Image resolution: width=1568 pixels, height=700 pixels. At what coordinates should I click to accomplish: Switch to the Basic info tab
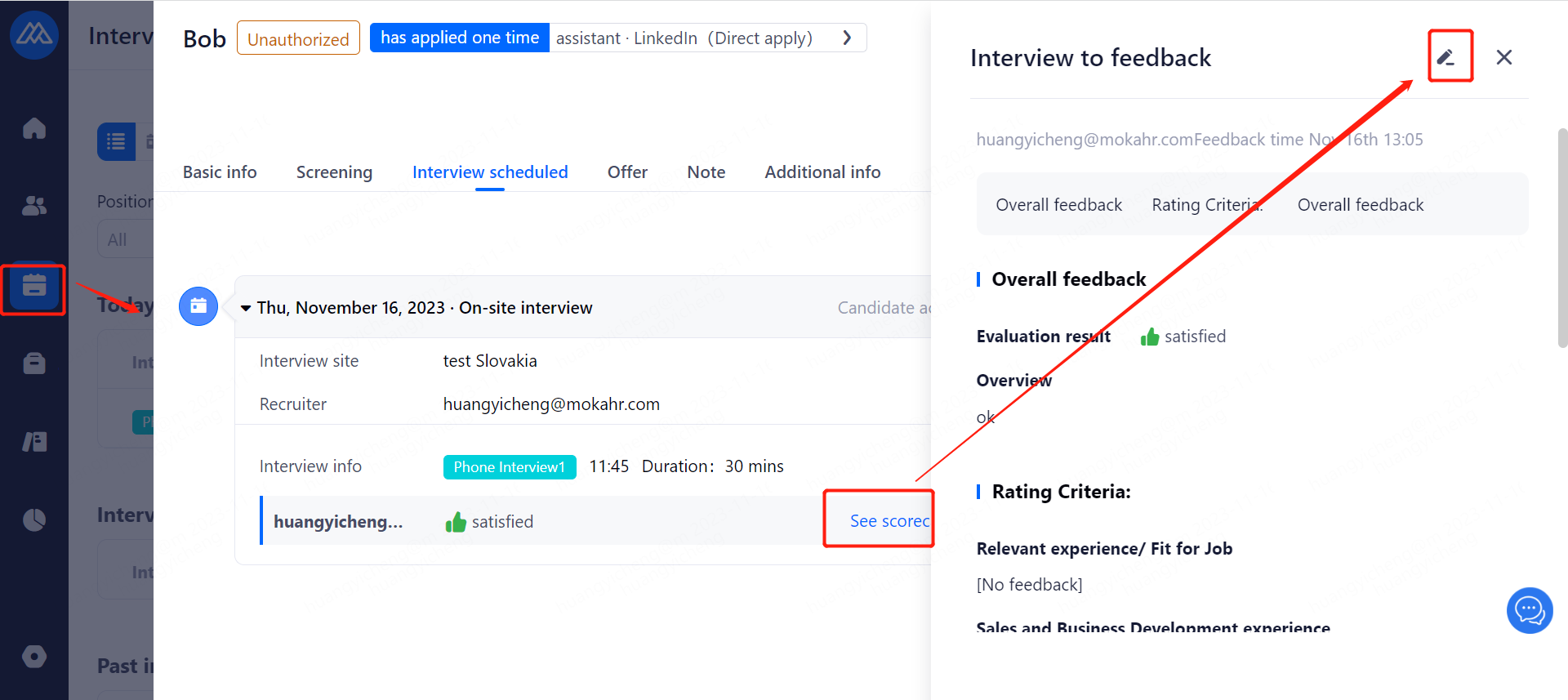pyautogui.click(x=220, y=172)
